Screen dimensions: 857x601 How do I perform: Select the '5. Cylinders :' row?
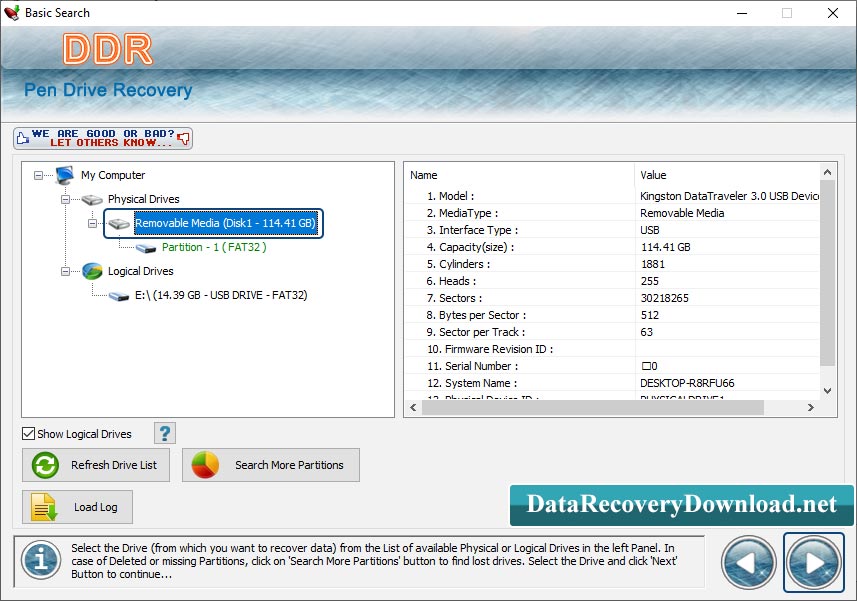[612, 264]
